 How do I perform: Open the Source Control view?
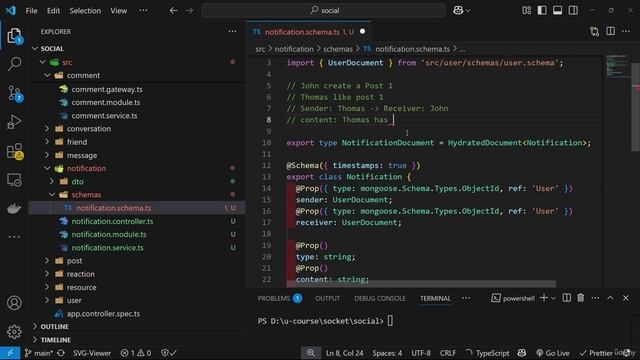coord(14,93)
